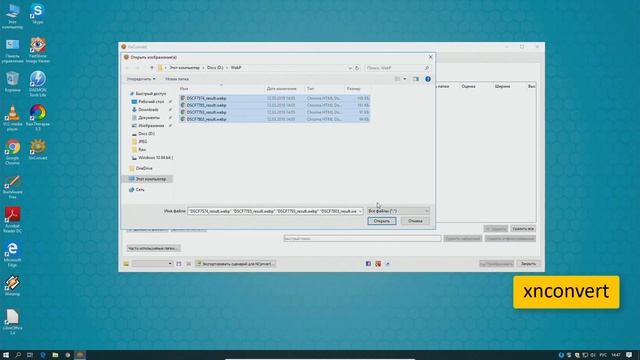Select the JPEG folder in navigation pane
This screenshot has width=640, height=360.
[139, 142]
